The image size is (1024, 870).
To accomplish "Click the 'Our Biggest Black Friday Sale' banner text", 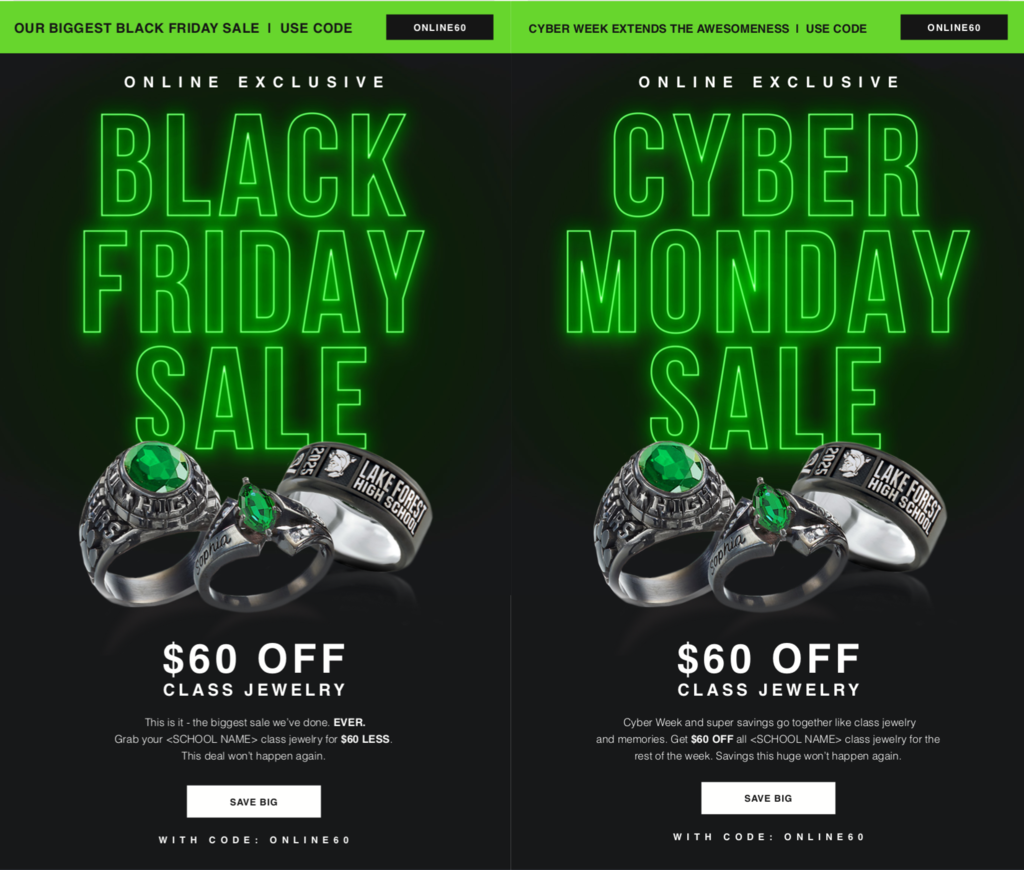I will [x=136, y=28].
